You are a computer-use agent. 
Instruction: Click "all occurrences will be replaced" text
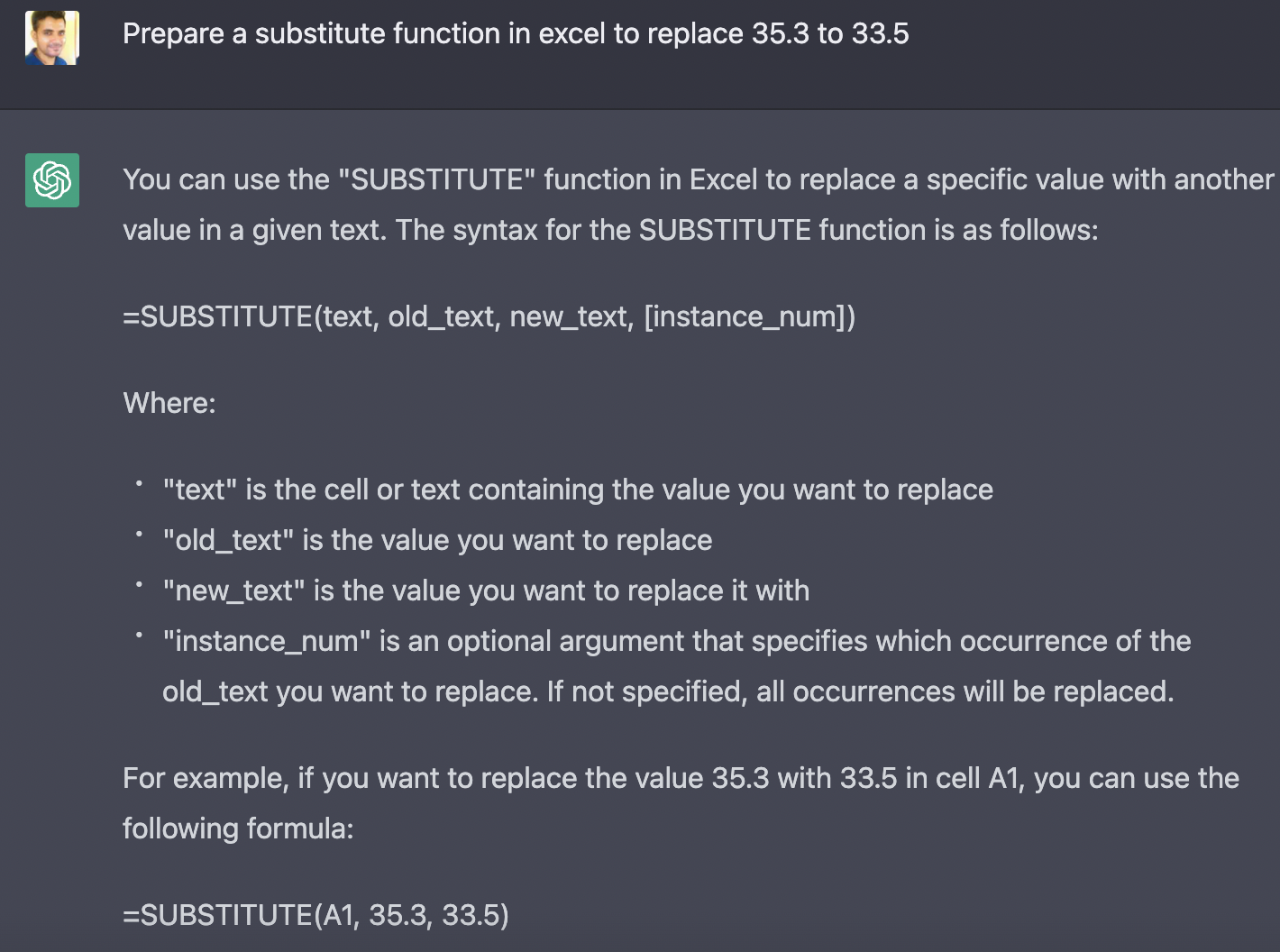pos(965,691)
